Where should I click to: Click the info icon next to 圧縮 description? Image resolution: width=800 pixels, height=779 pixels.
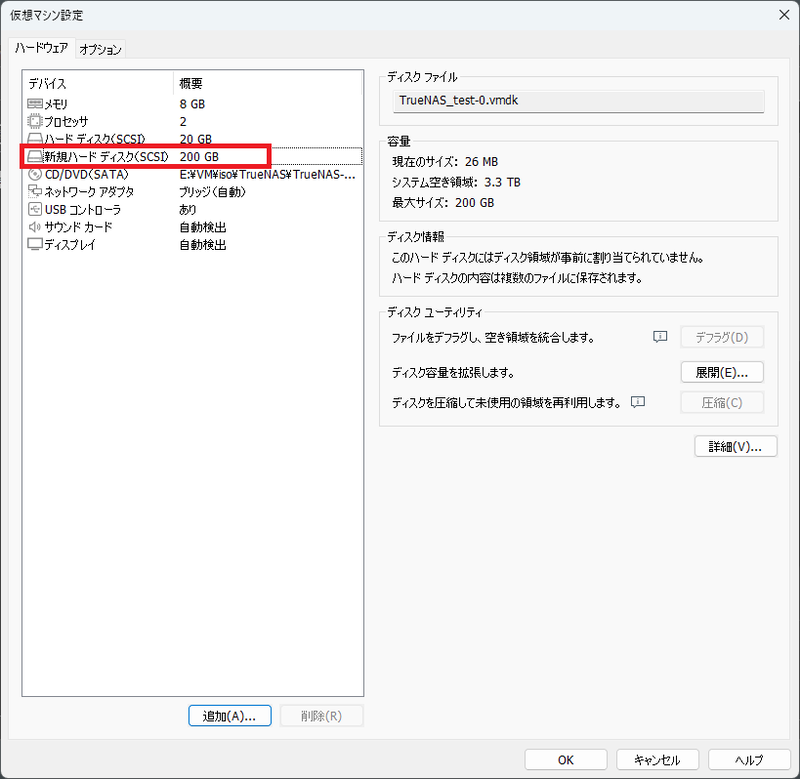[x=638, y=402]
